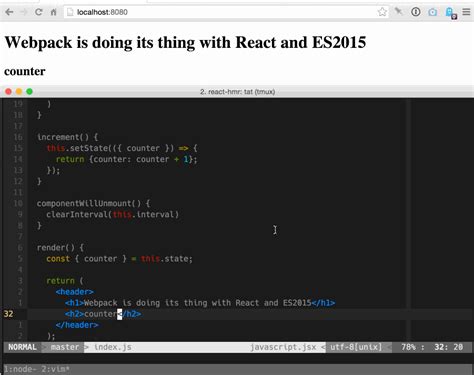Viewport: 474px width, 375px height.
Task: Click the camera screenshot extension icon
Action: point(433,12)
